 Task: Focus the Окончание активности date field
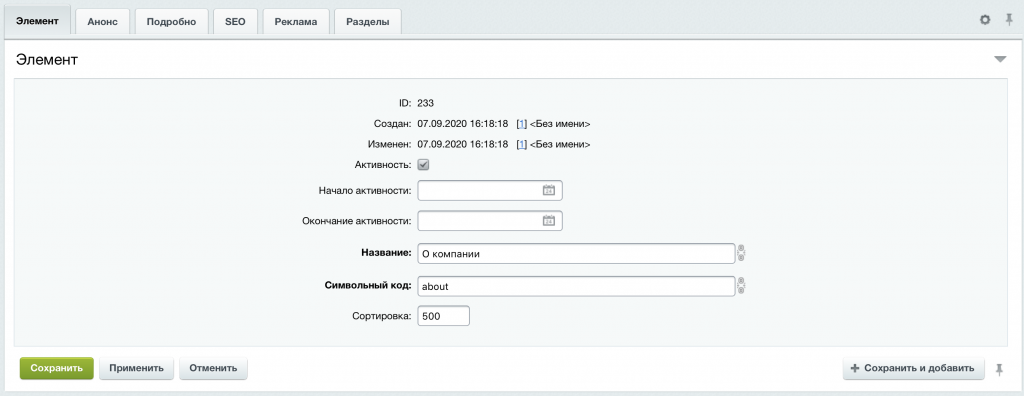(x=490, y=221)
